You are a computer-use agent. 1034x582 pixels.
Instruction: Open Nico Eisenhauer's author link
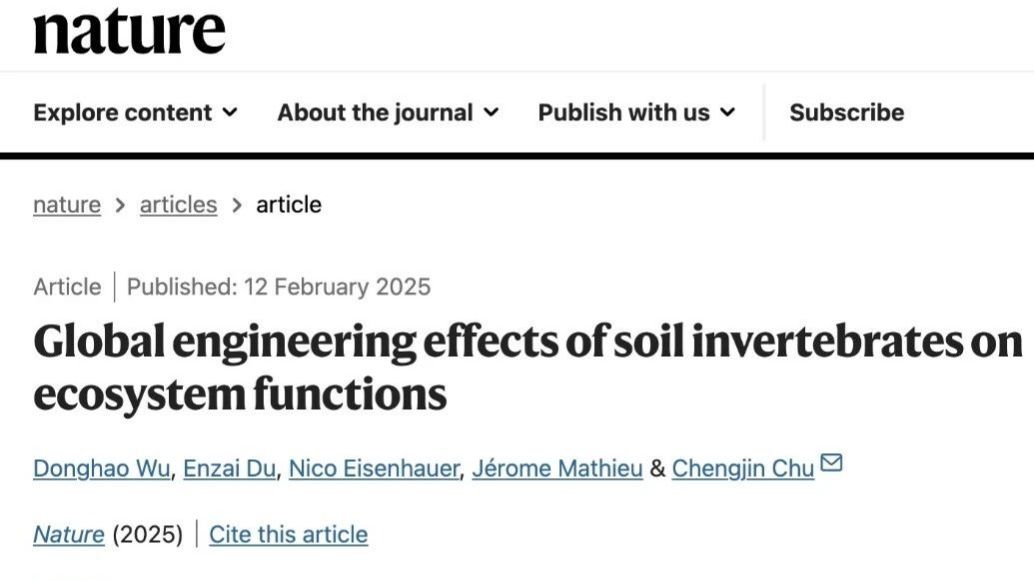click(375, 468)
